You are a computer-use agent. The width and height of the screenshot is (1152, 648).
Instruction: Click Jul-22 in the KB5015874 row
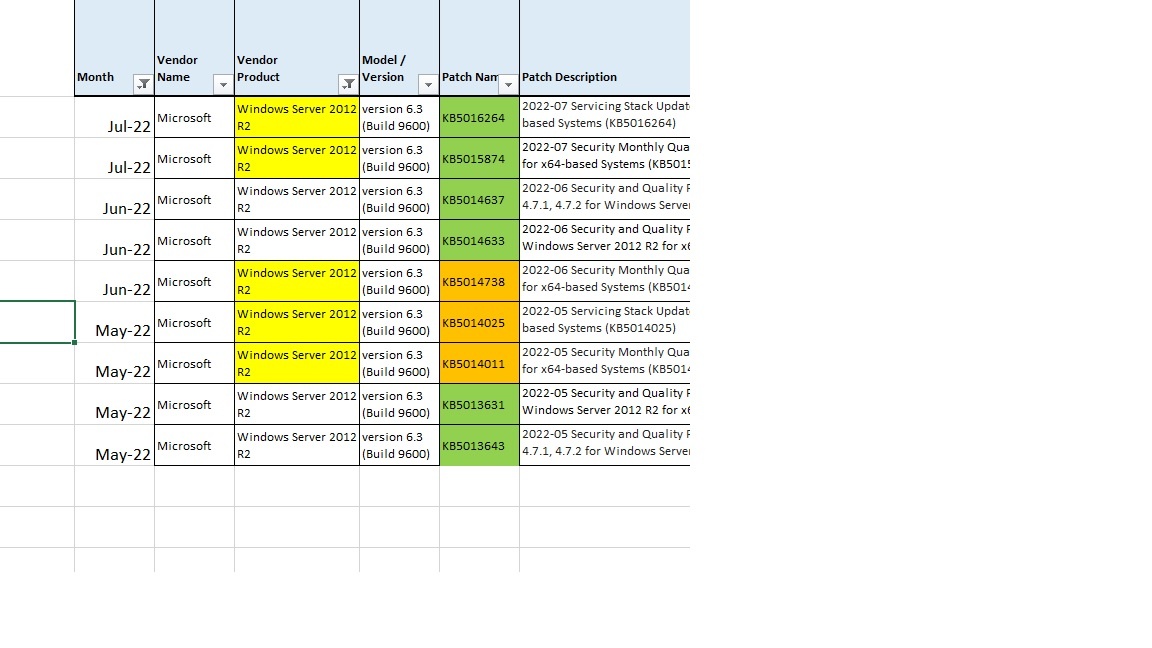[129, 168]
